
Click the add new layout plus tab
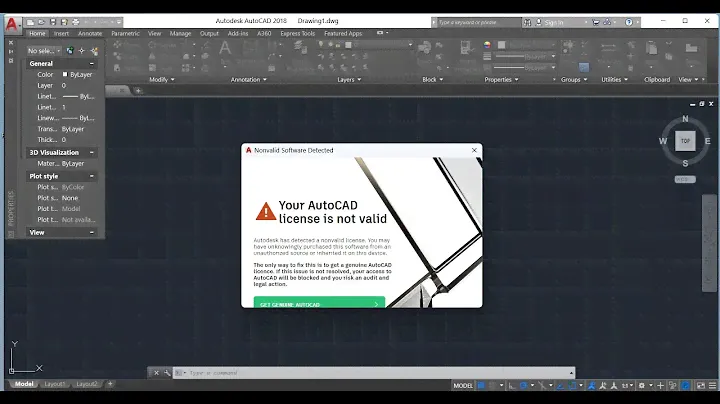pos(110,384)
